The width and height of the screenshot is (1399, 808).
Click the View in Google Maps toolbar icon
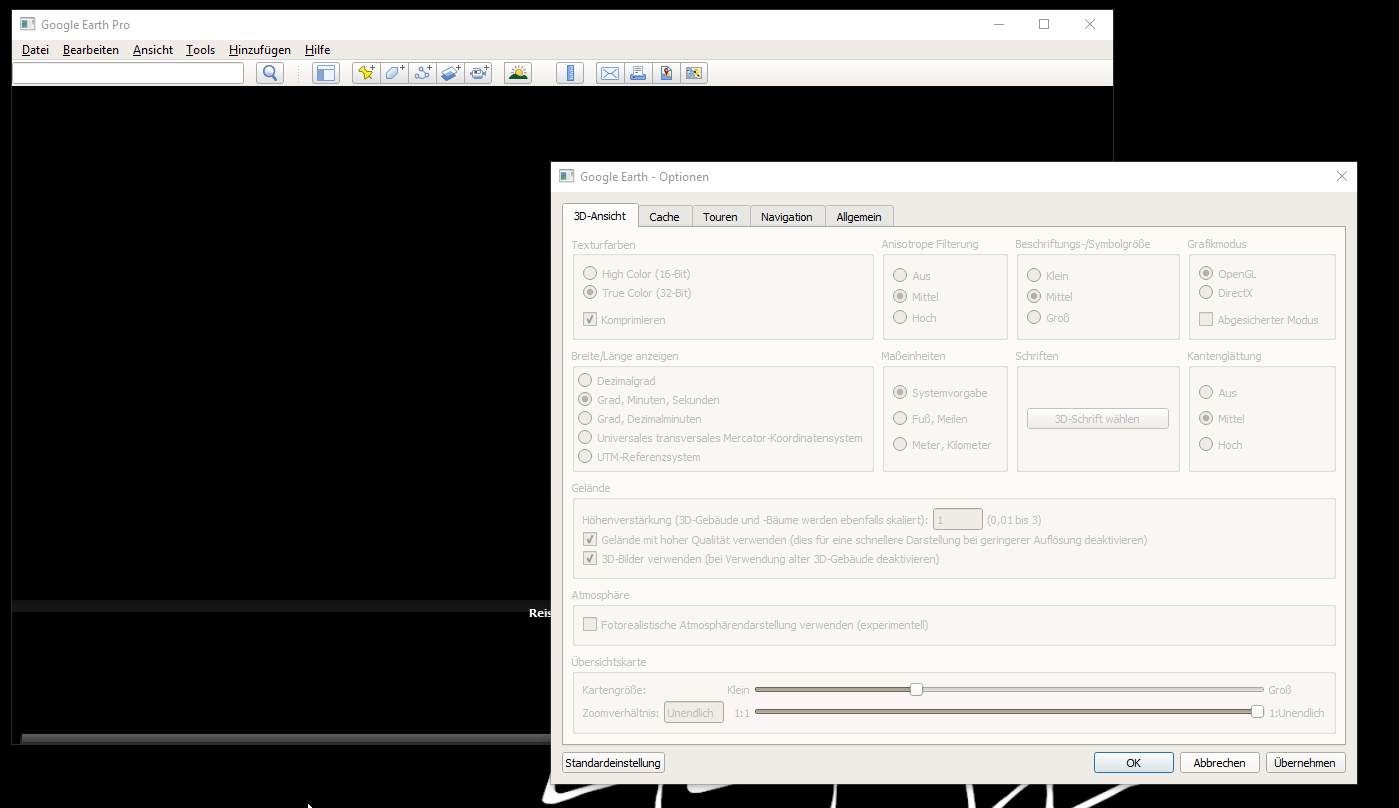tap(694, 73)
